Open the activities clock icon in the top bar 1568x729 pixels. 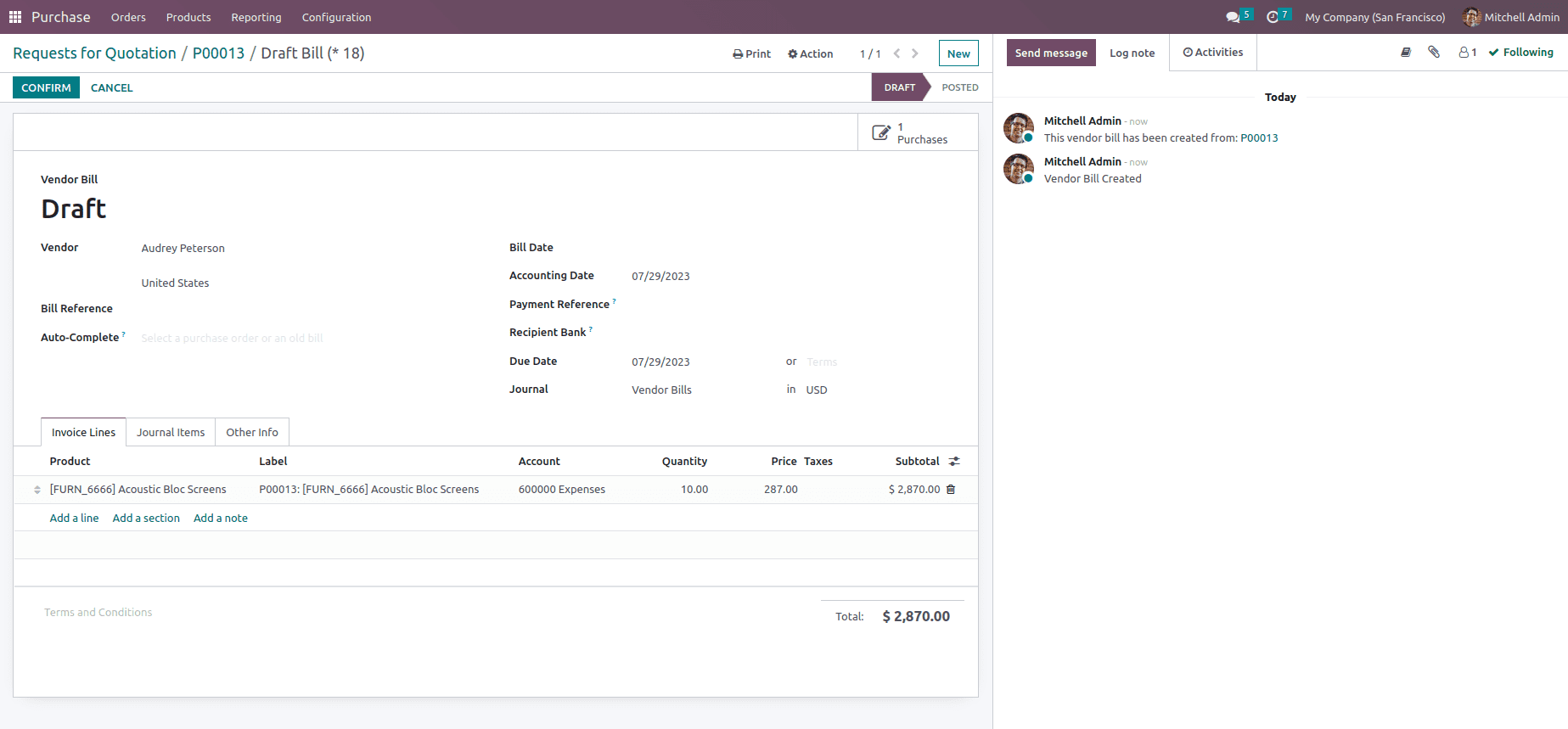pos(1272,17)
